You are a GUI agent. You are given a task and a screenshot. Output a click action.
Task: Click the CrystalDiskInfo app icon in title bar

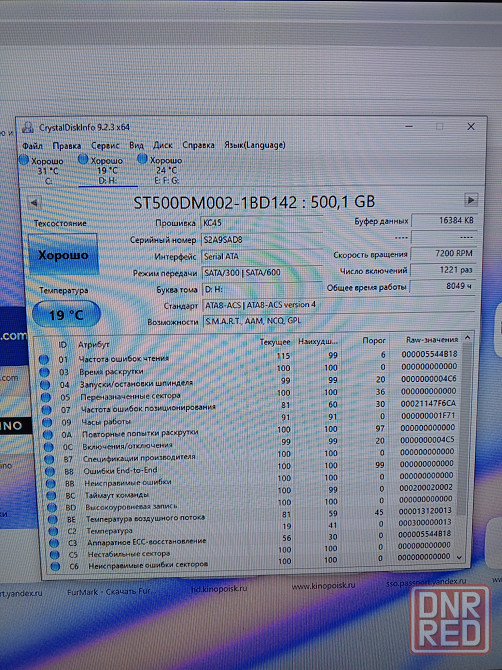(28, 127)
